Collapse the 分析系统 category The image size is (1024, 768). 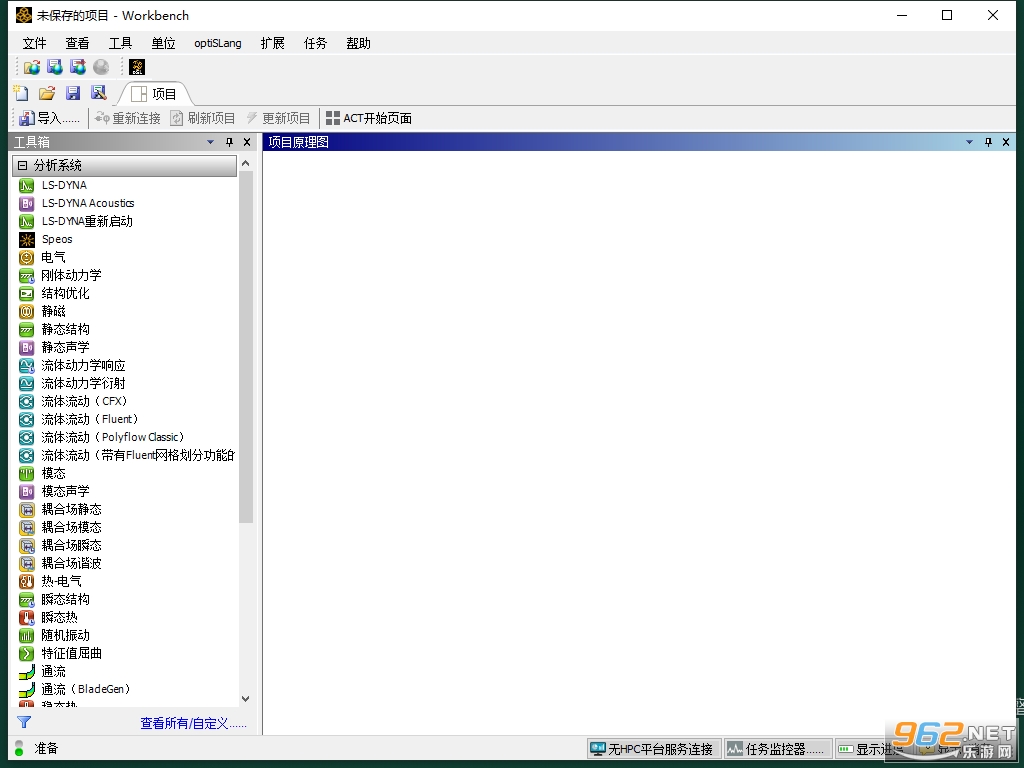click(23, 165)
